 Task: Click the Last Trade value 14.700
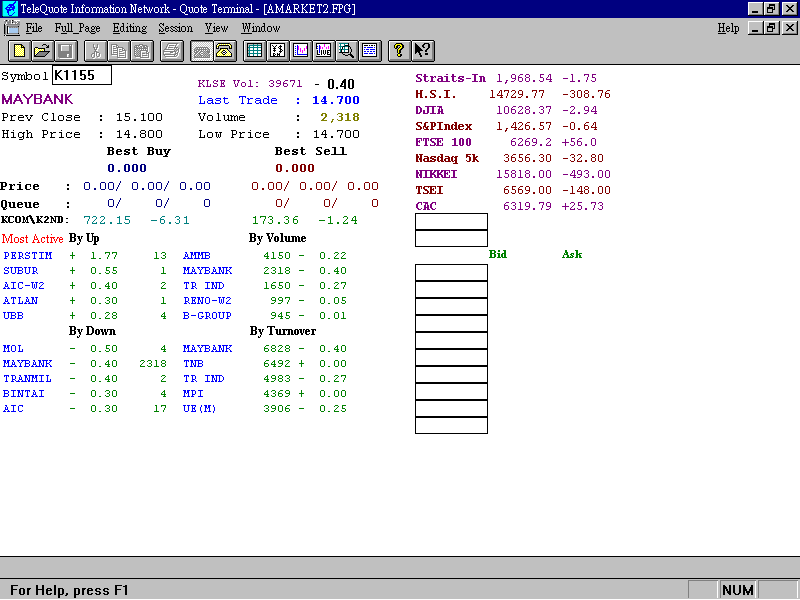(x=336, y=100)
